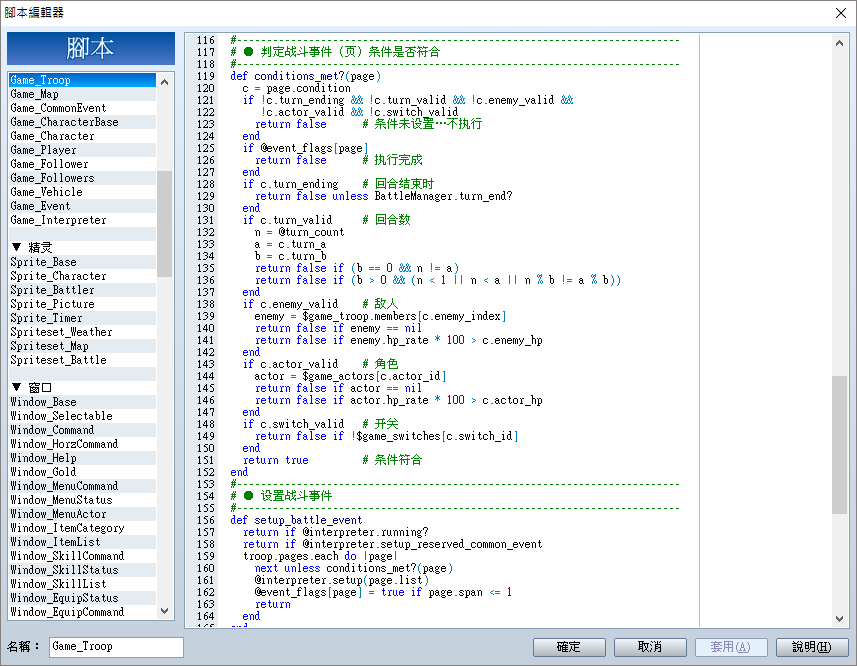
Task: Click the script name input field
Action: pos(116,647)
